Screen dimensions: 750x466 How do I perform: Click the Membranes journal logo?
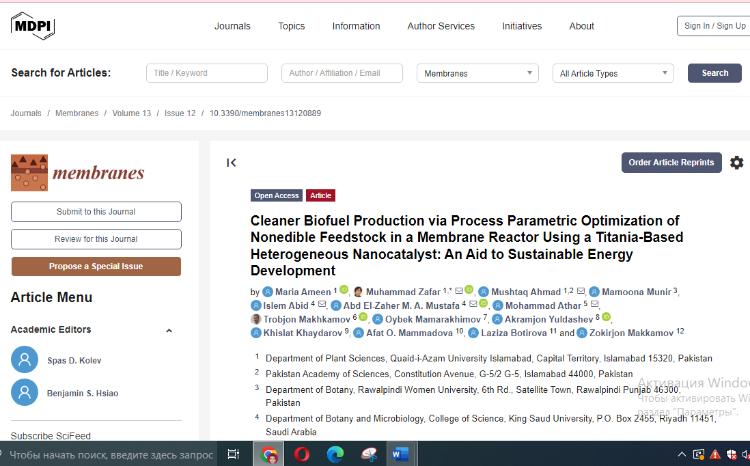point(78,173)
